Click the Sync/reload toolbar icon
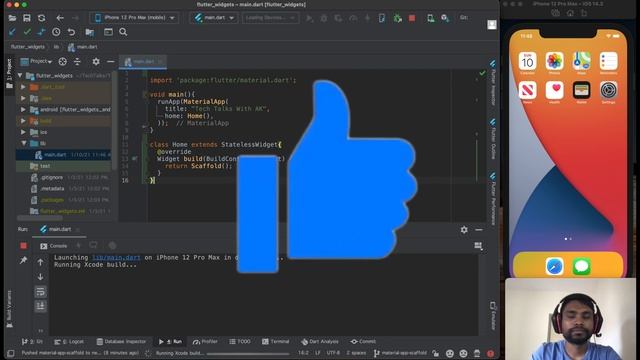The image size is (640, 360). pyautogui.click(x=42, y=18)
